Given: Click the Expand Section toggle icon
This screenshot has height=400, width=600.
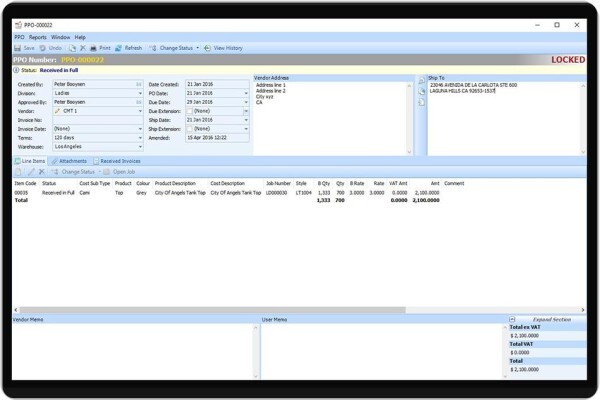Looking at the screenshot, I should tap(512, 319).
